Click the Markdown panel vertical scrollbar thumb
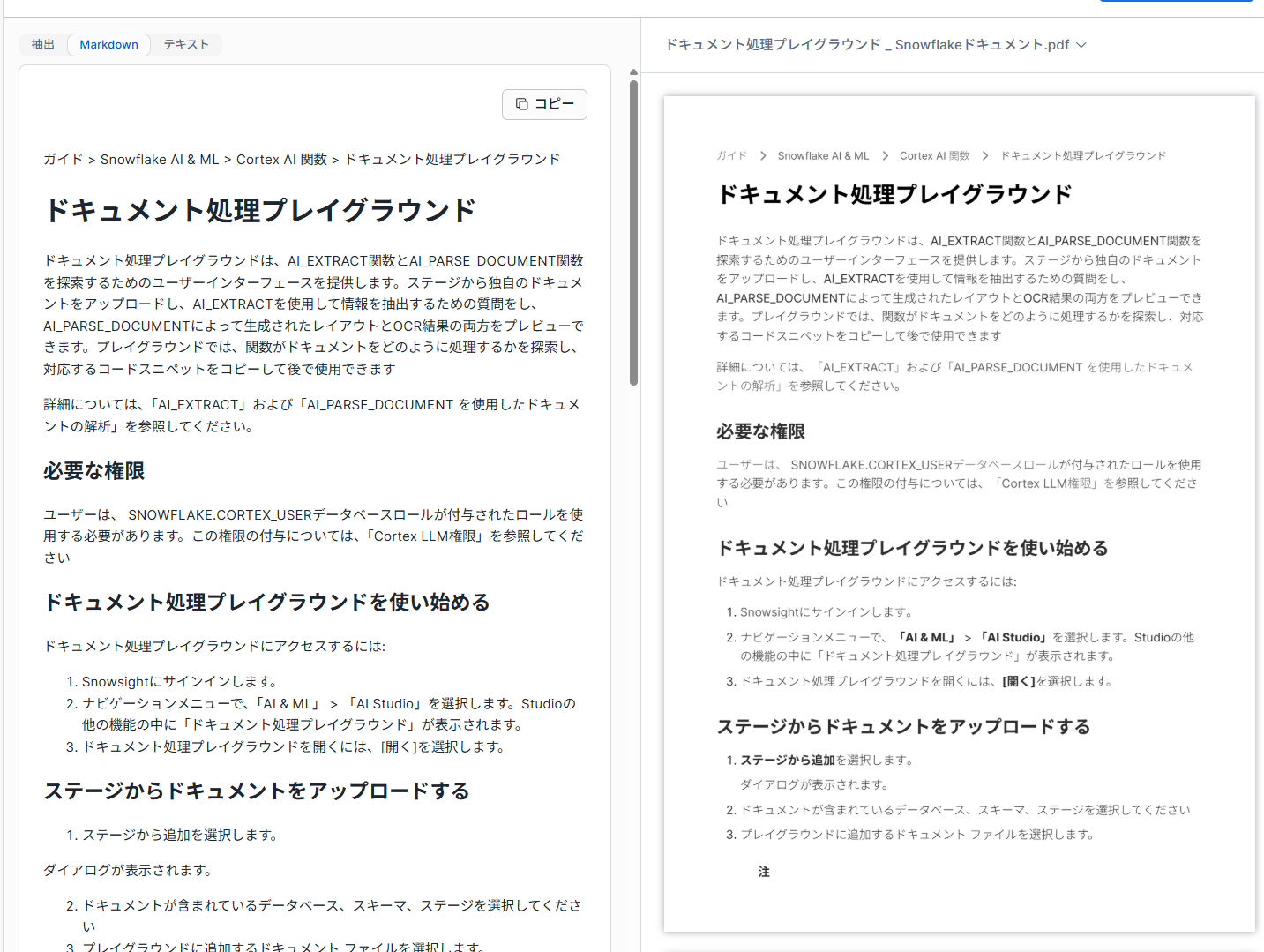Image resolution: width=1264 pixels, height=952 pixels. tap(633, 233)
